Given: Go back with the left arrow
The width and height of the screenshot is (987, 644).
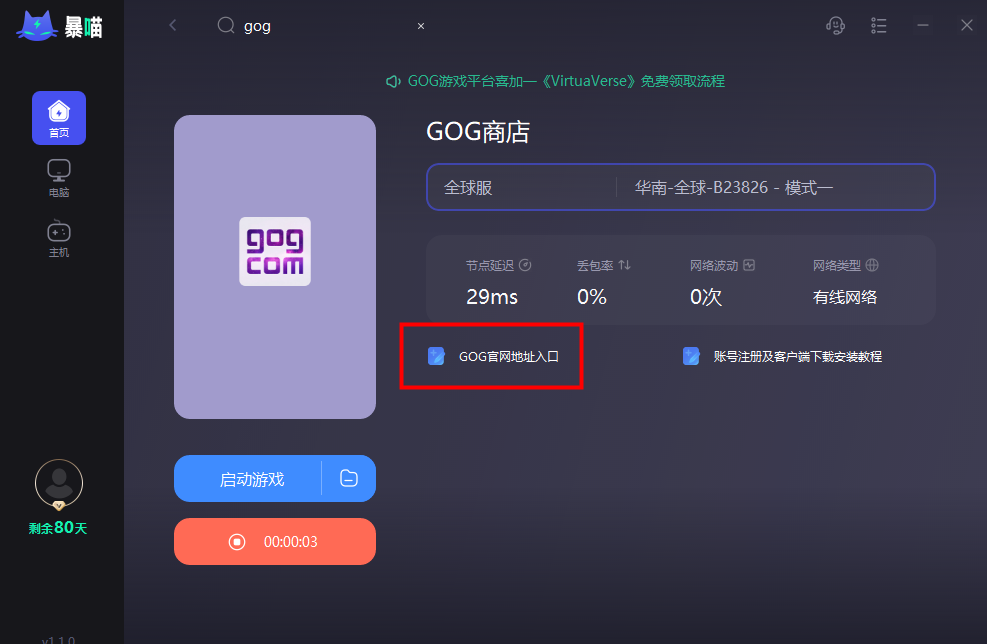Looking at the screenshot, I should pyautogui.click(x=172, y=25).
